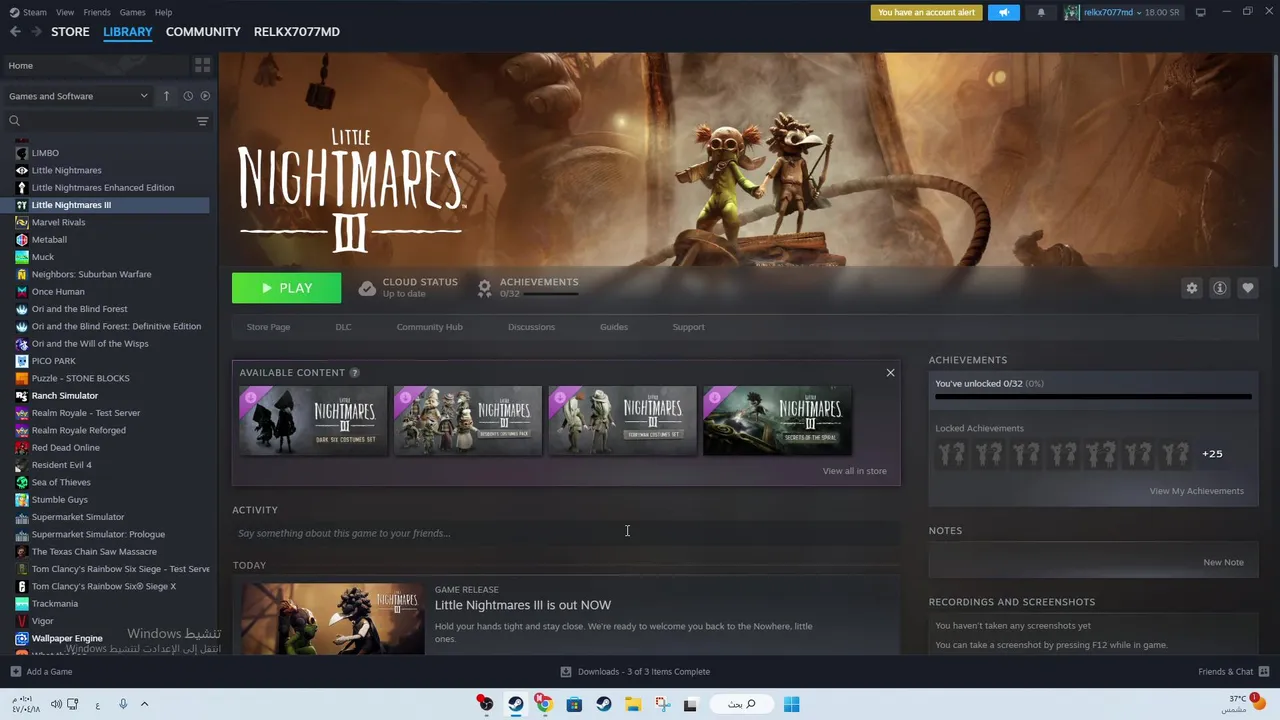This screenshot has width=1280, height=720.
Task: Open the View menu
Action: (x=65, y=12)
